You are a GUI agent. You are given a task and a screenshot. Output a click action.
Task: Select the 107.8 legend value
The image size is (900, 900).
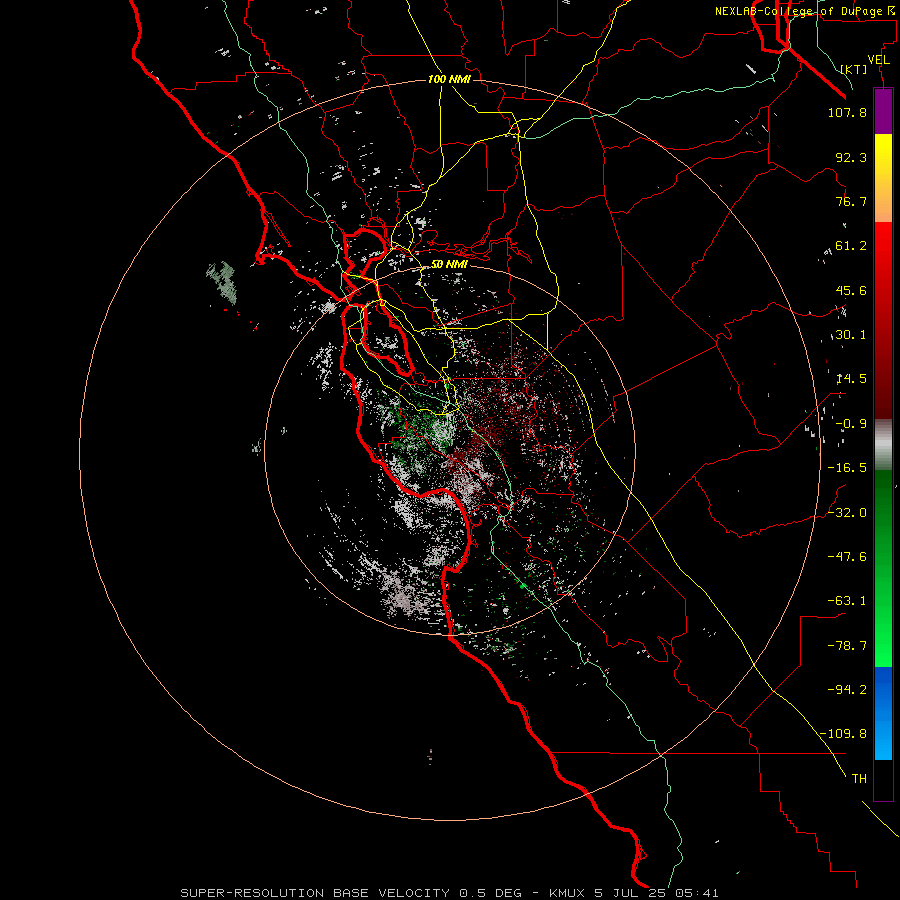[x=847, y=112]
